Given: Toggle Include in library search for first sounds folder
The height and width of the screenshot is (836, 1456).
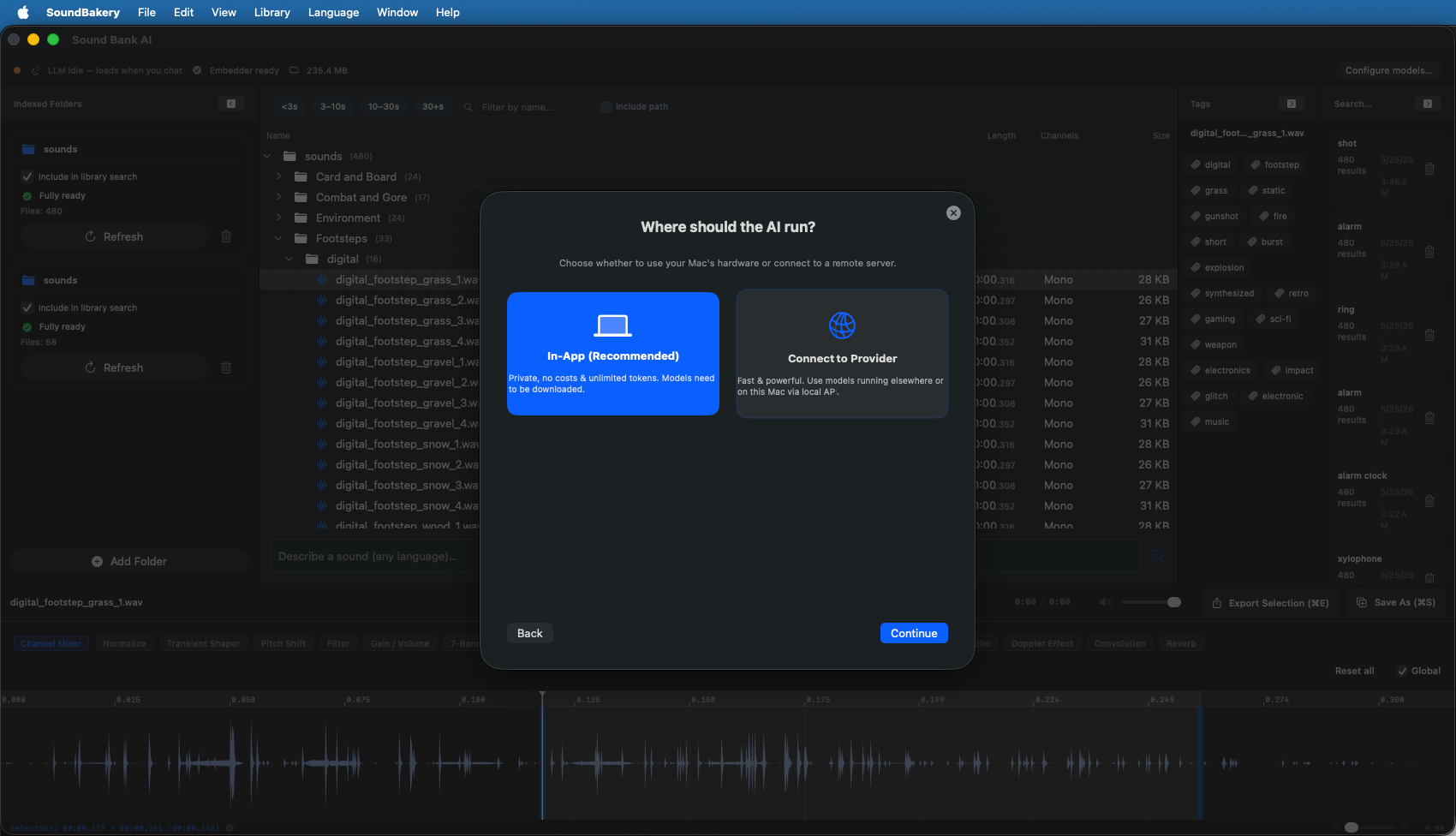Looking at the screenshot, I should pos(27,176).
